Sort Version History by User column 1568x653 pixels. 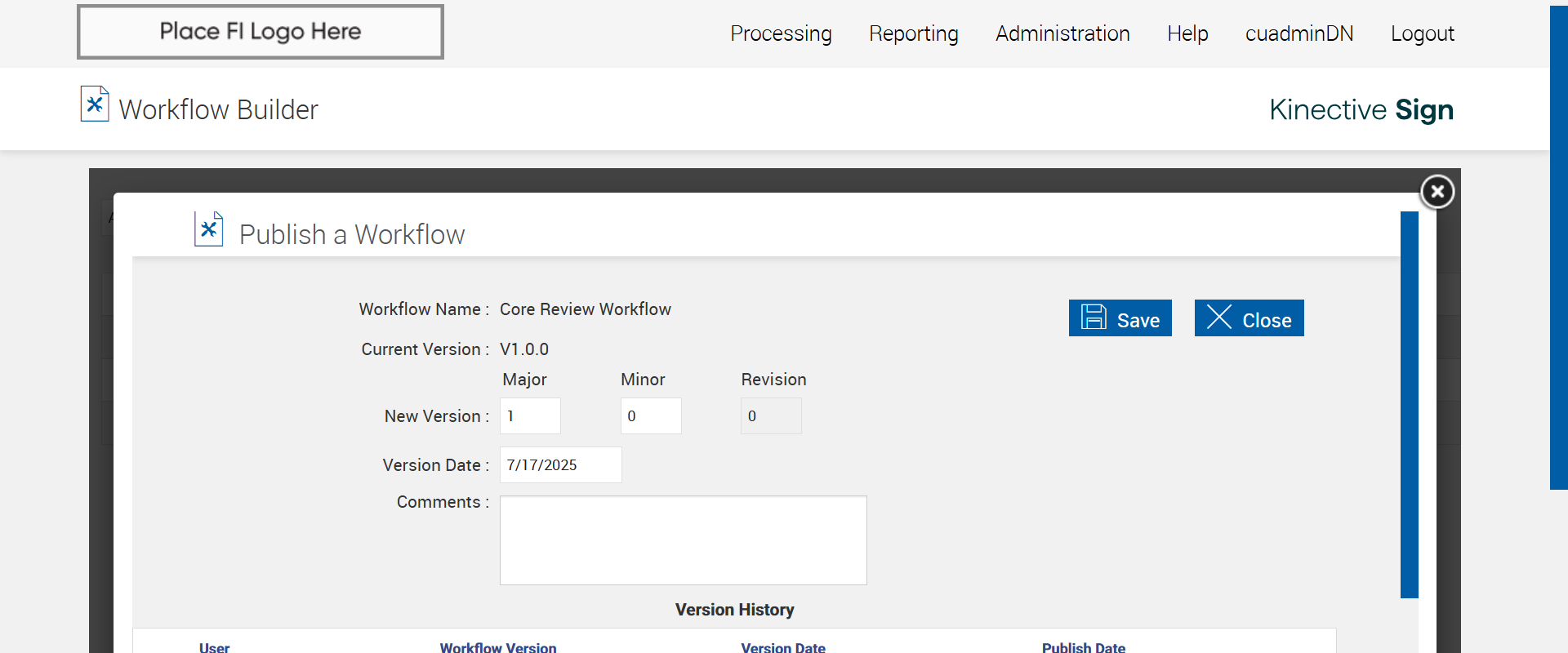(x=214, y=647)
